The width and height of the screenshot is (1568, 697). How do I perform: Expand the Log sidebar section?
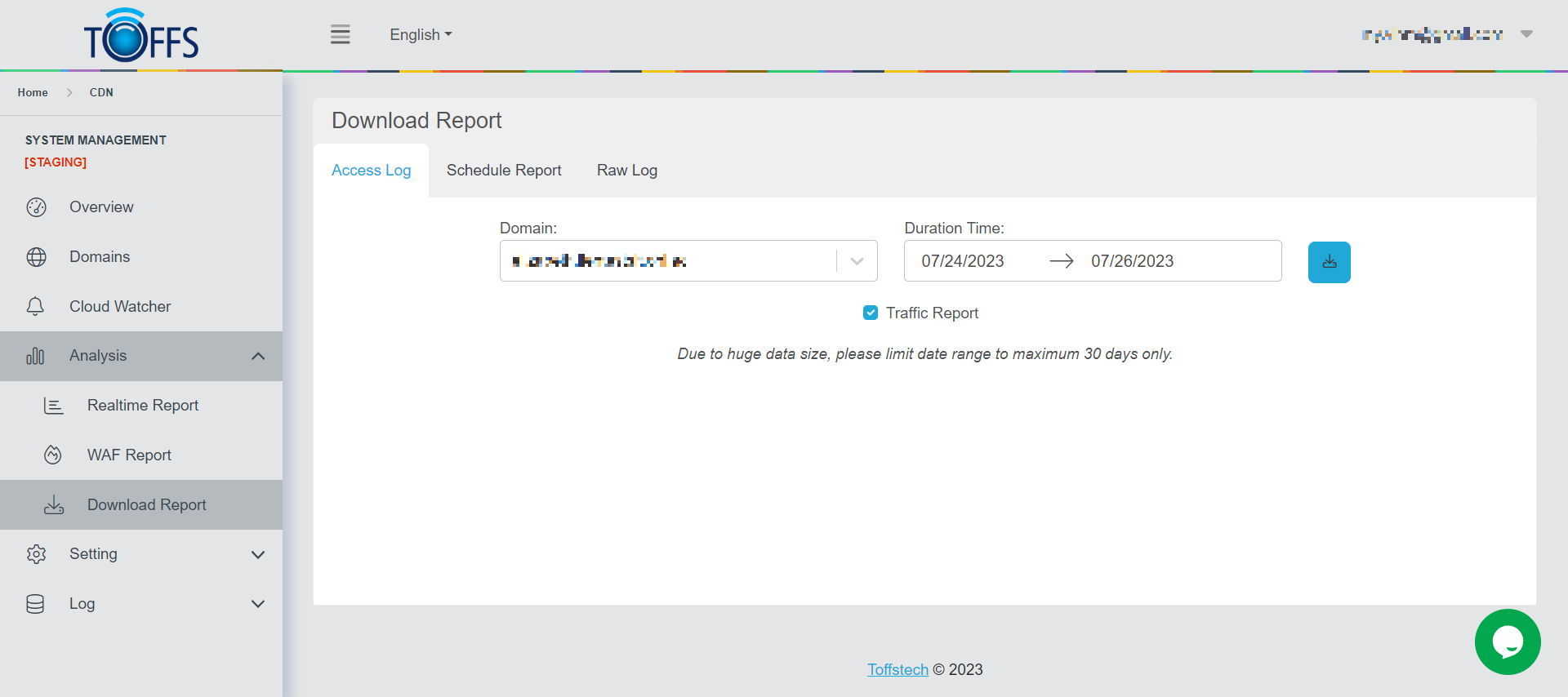pyautogui.click(x=258, y=604)
